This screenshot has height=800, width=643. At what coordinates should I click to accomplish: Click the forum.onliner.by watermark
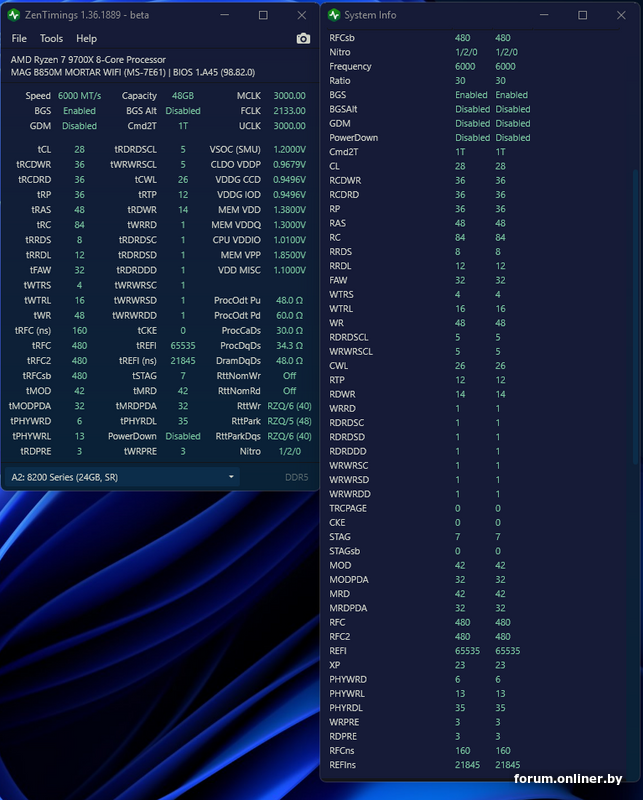pyautogui.click(x=568, y=779)
